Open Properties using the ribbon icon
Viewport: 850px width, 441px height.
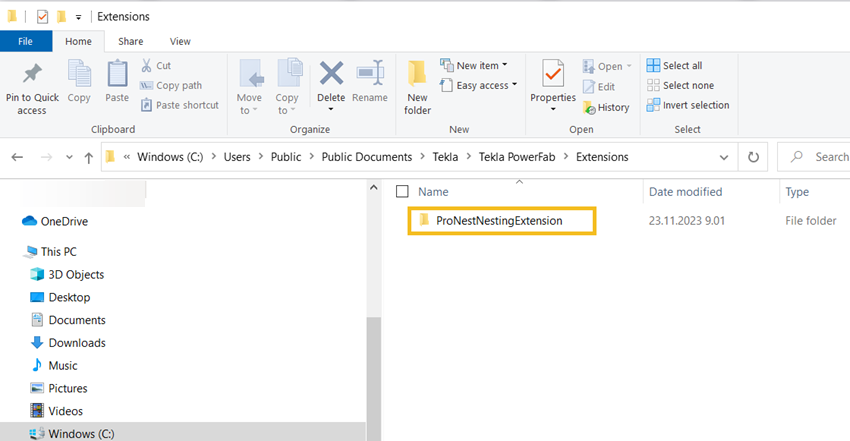553,75
